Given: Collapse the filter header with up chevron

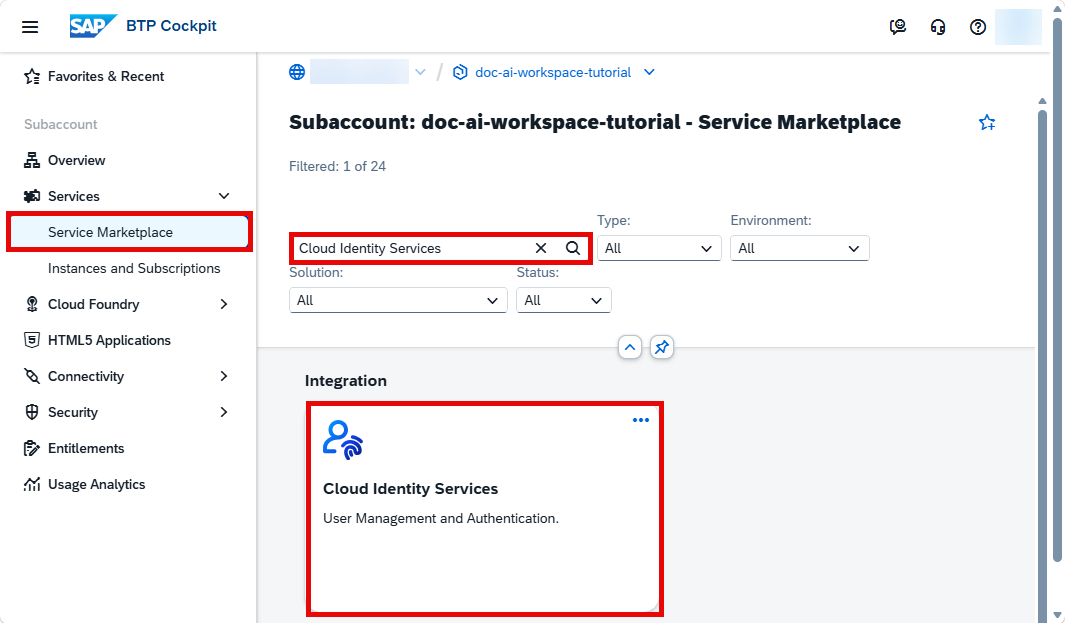Looking at the screenshot, I should click(630, 347).
